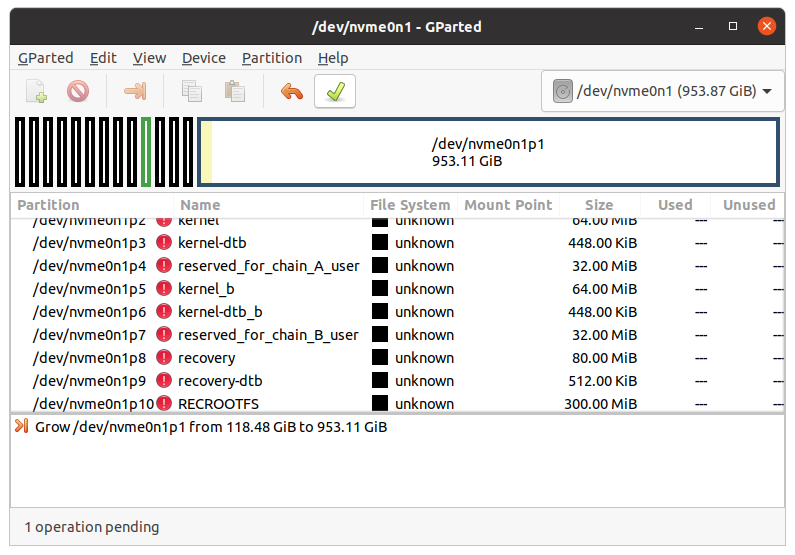The width and height of the screenshot is (795, 555).
Task: Open the Device menu
Action: pyautogui.click(x=204, y=58)
